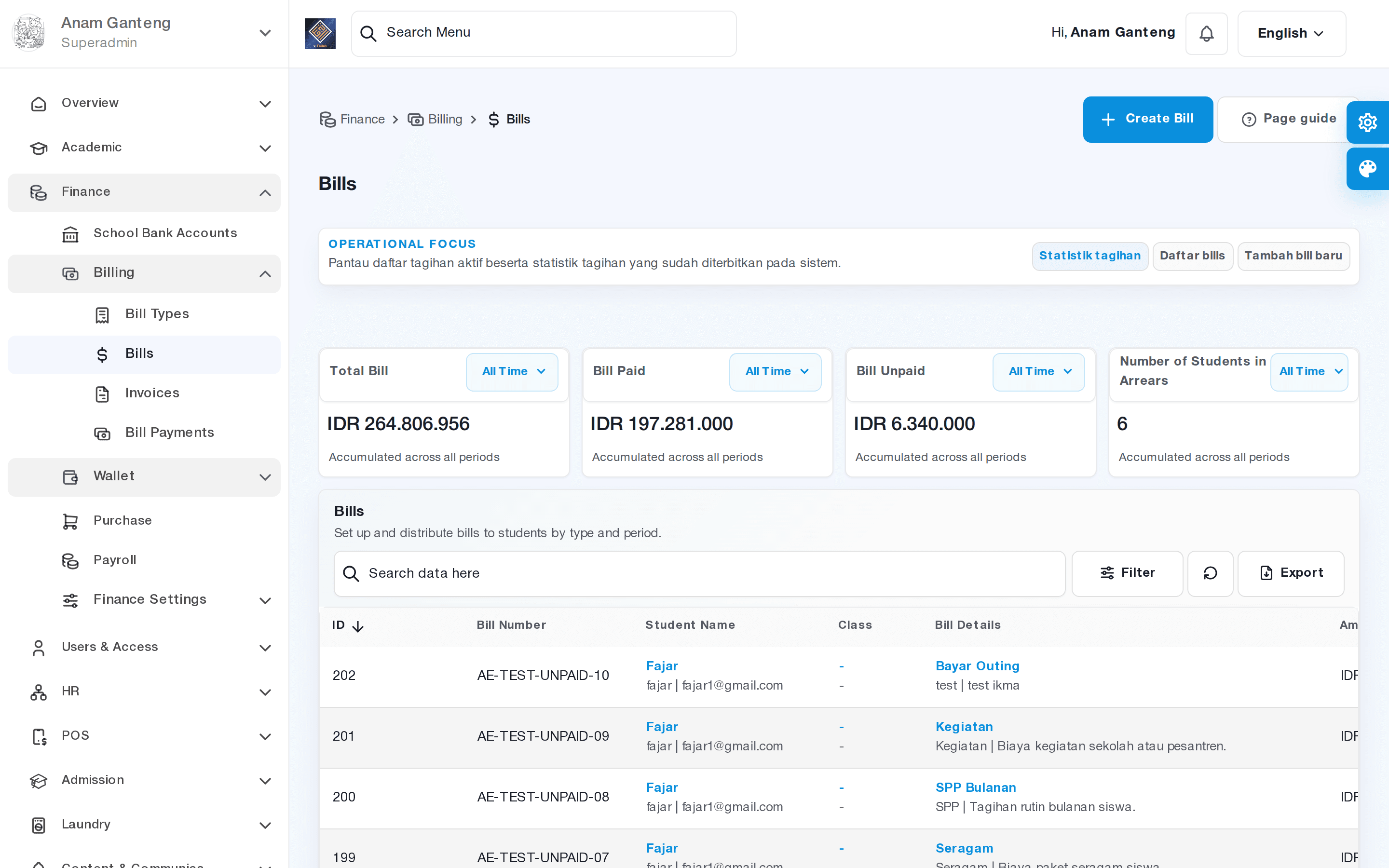Click the HR org chart icon
This screenshot has width=1389, height=868.
coord(39,692)
